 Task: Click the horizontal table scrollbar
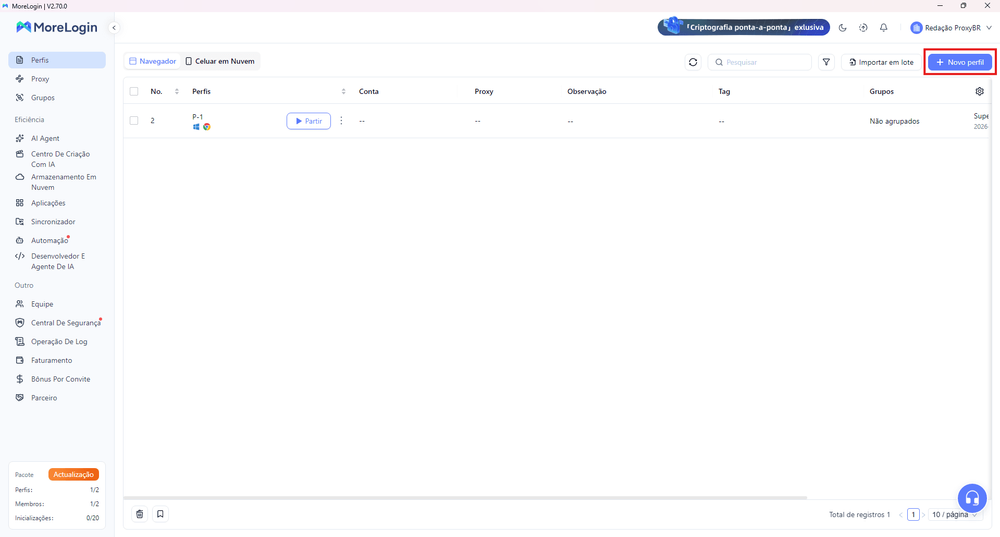(465, 497)
